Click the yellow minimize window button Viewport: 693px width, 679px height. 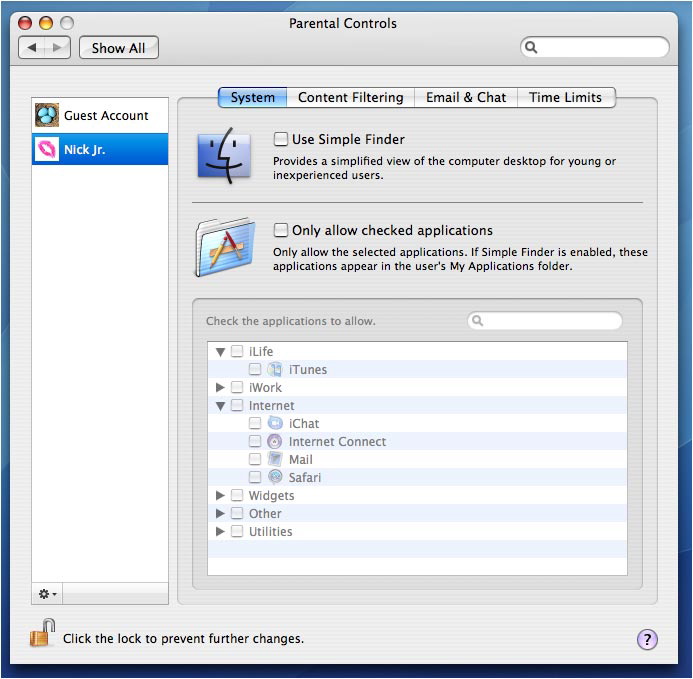46,23
